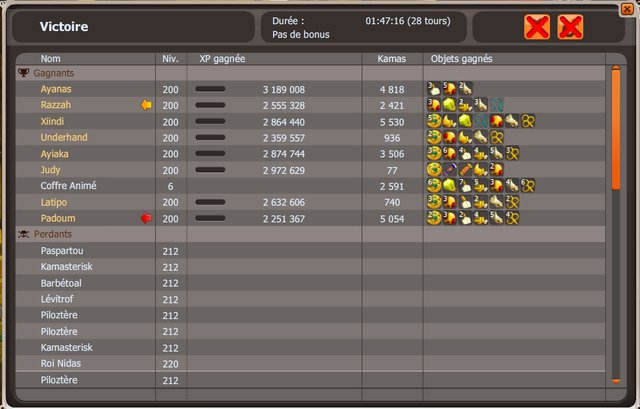Select the second loot item in Razzah's row

tap(449, 105)
